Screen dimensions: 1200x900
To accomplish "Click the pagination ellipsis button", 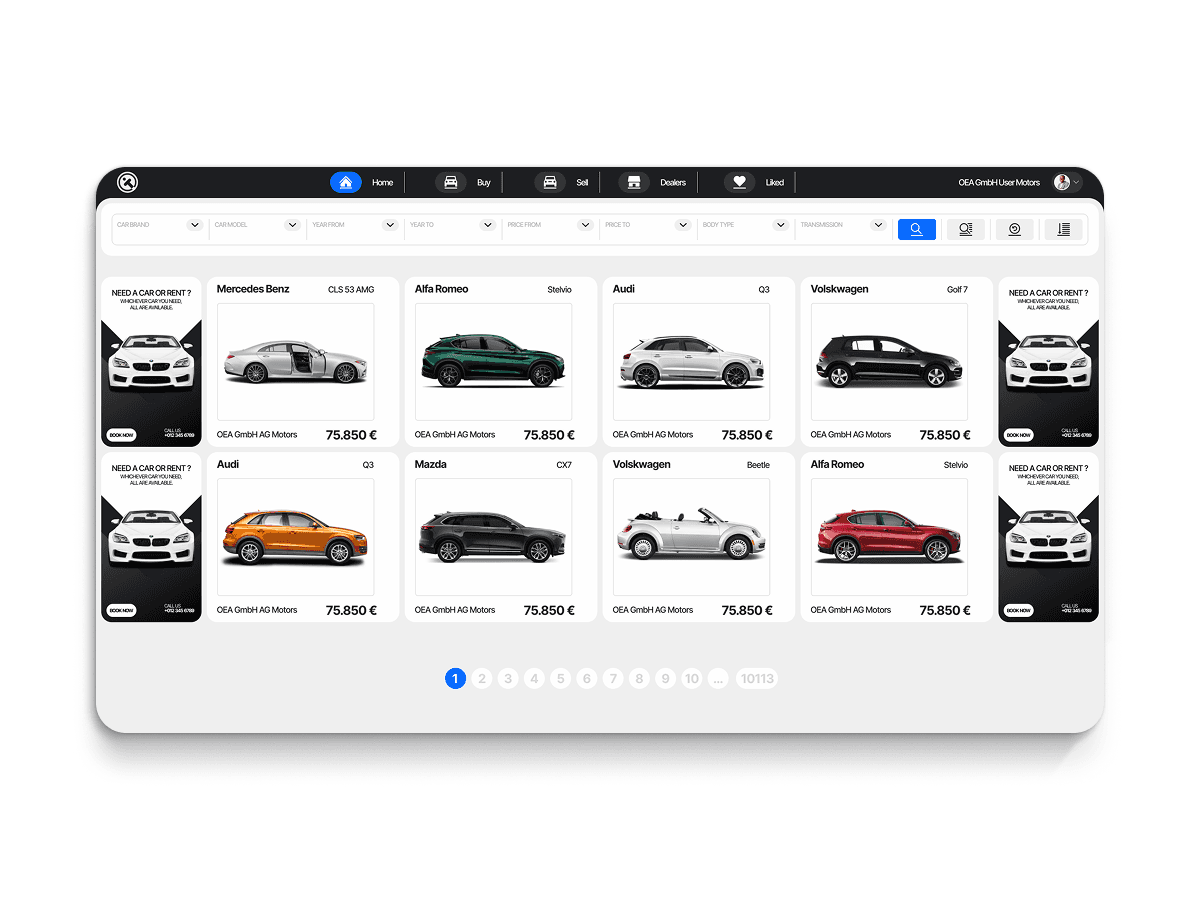I will (x=719, y=679).
